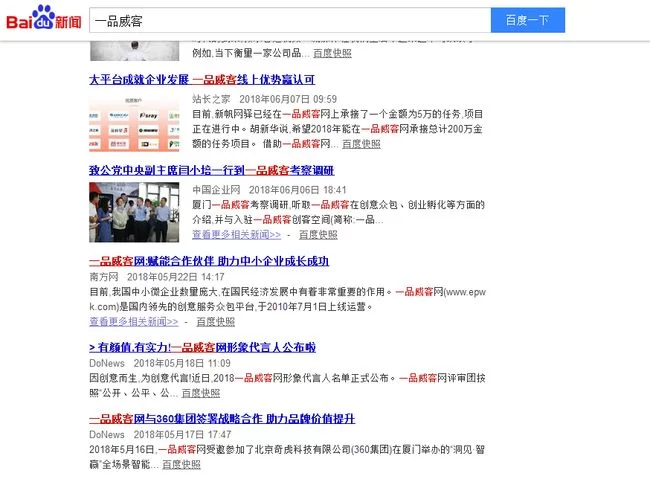The width and height of the screenshot is (650, 479).
Task: Click the search box containing 一品威客
Action: 289,20
